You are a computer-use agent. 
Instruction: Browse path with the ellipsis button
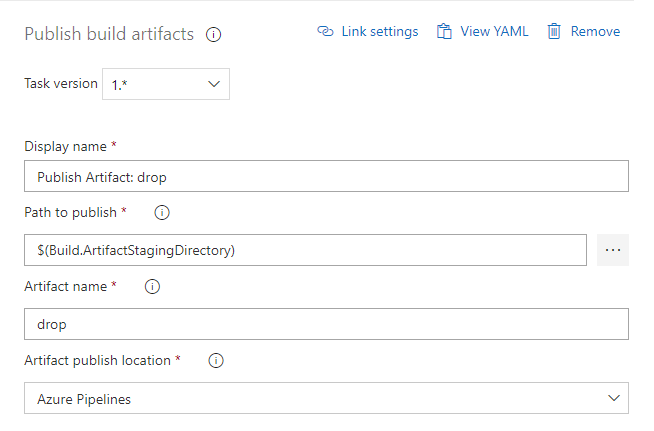click(613, 250)
